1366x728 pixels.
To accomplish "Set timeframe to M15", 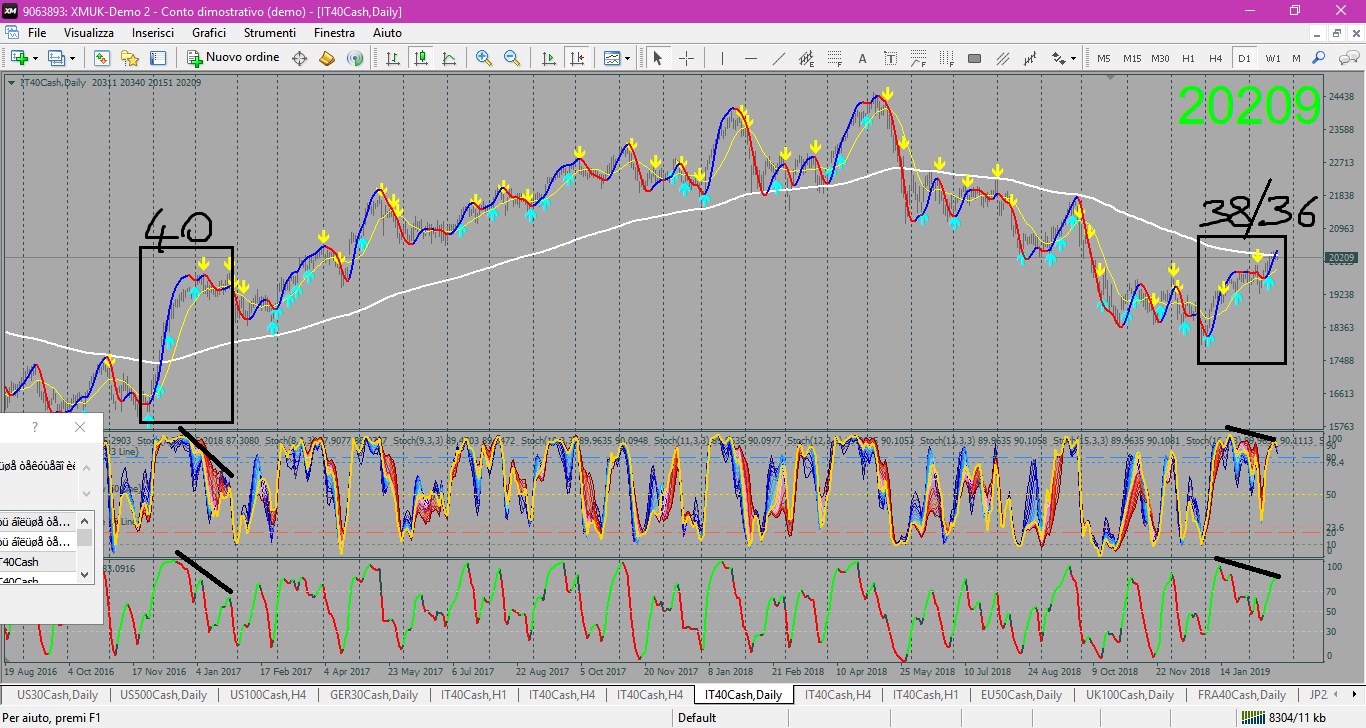I will (x=1132, y=58).
